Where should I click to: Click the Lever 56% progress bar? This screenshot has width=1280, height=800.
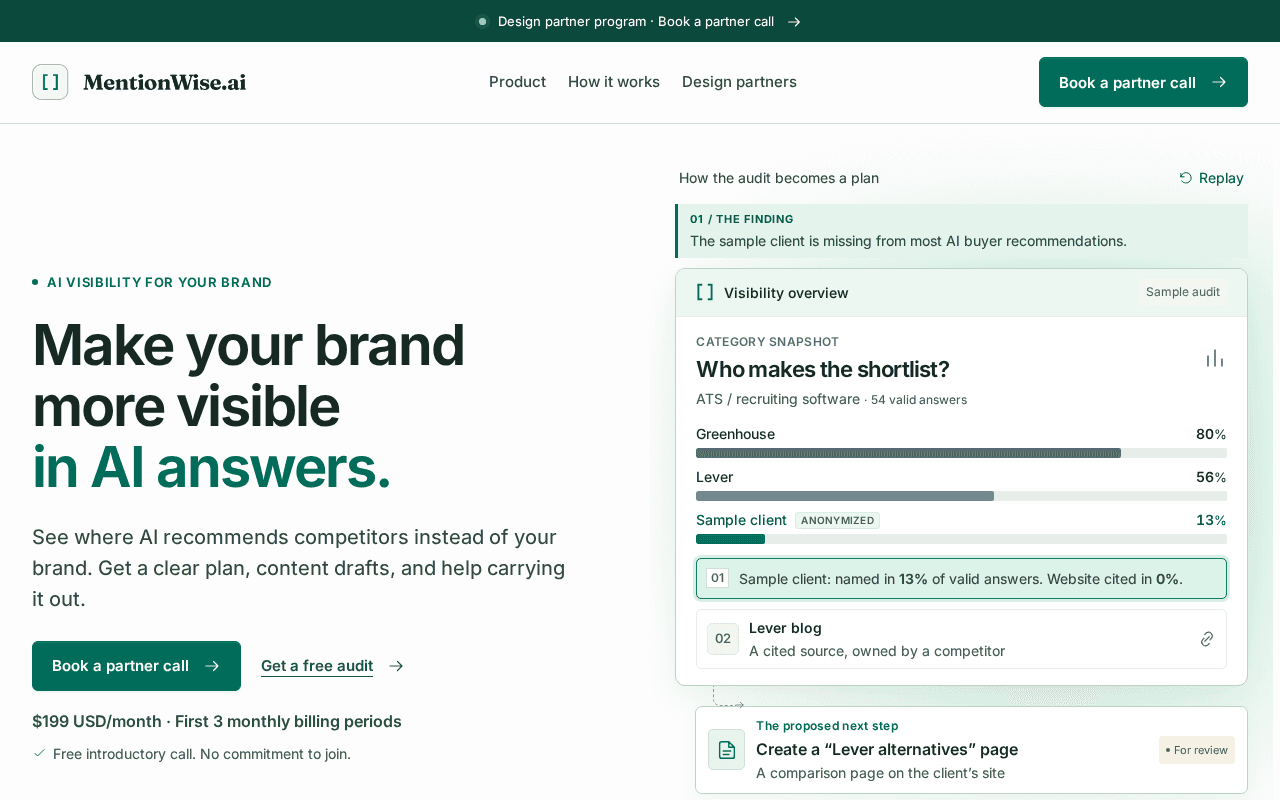click(961, 496)
